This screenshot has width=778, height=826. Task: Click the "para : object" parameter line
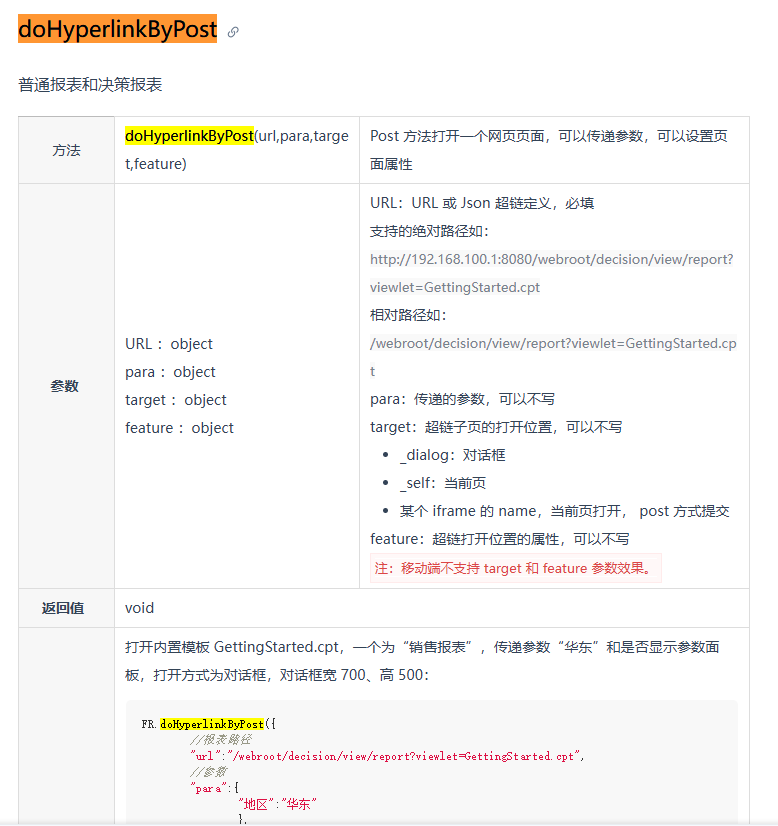pyautogui.click(x=170, y=372)
